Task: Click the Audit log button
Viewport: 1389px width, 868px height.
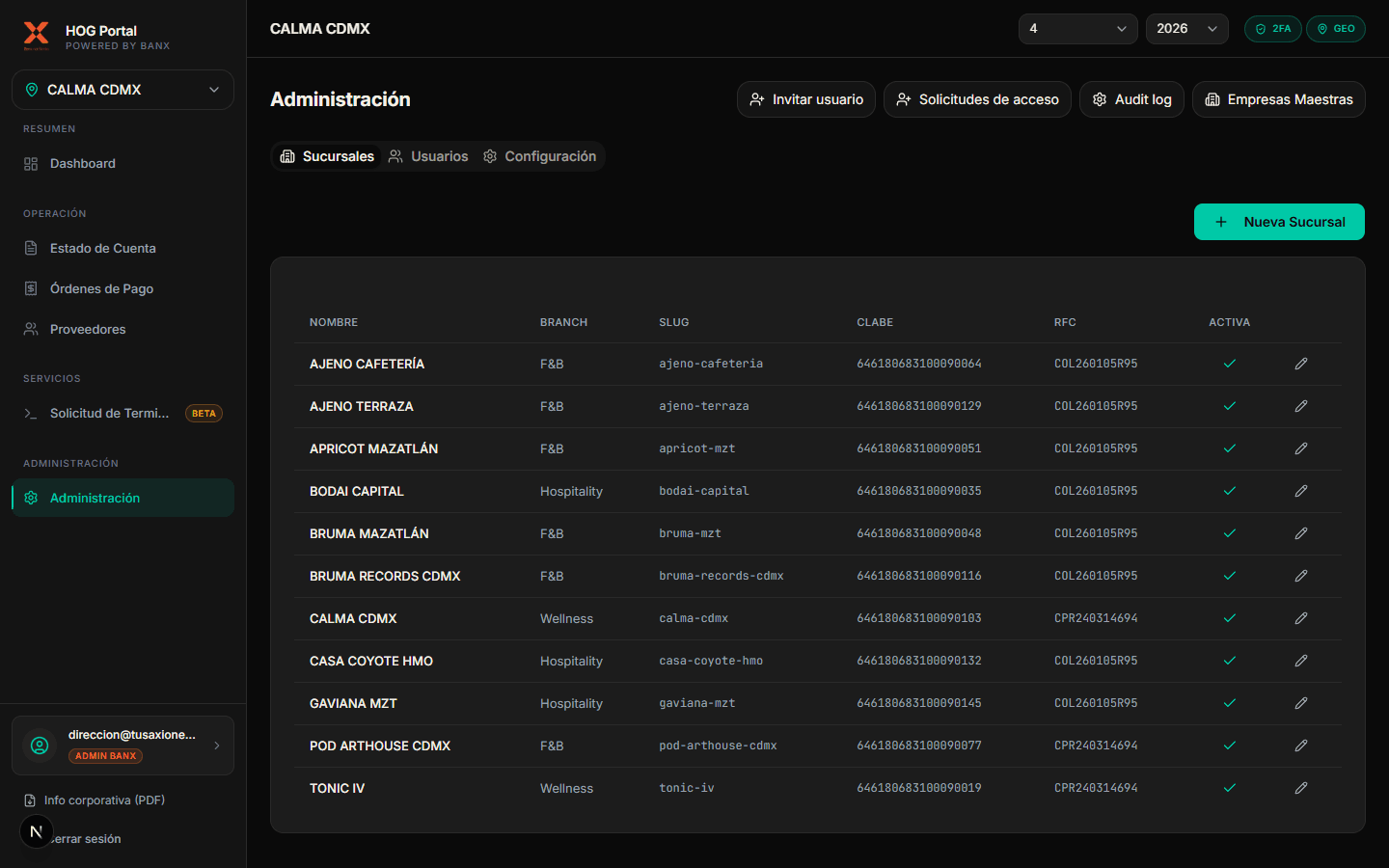Action: (x=1131, y=99)
